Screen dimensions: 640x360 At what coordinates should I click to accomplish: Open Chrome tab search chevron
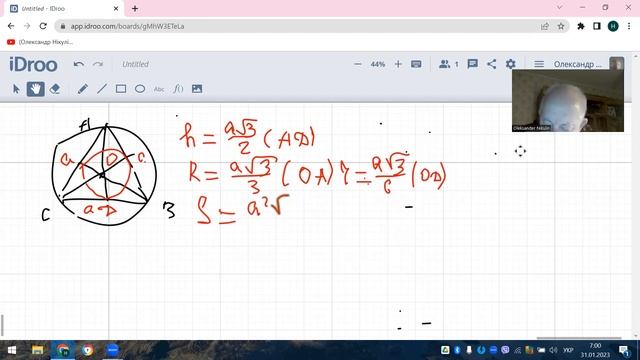point(560,7)
